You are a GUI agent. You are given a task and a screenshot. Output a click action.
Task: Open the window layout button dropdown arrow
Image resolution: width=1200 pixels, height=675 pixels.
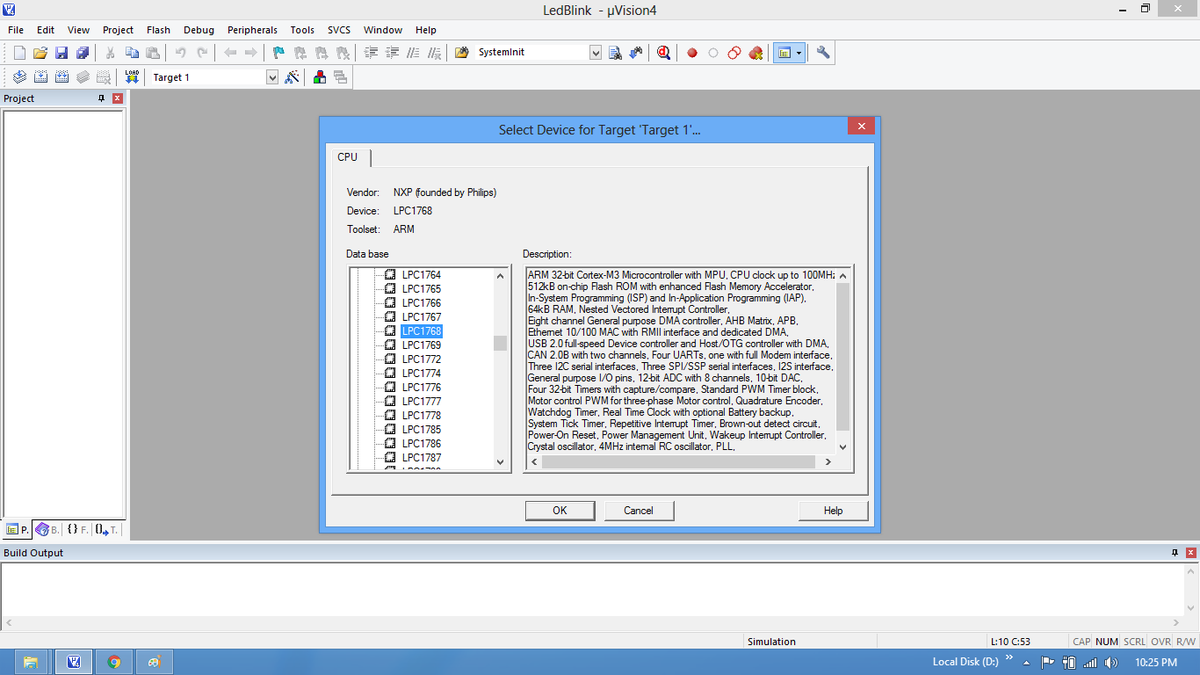(800, 52)
